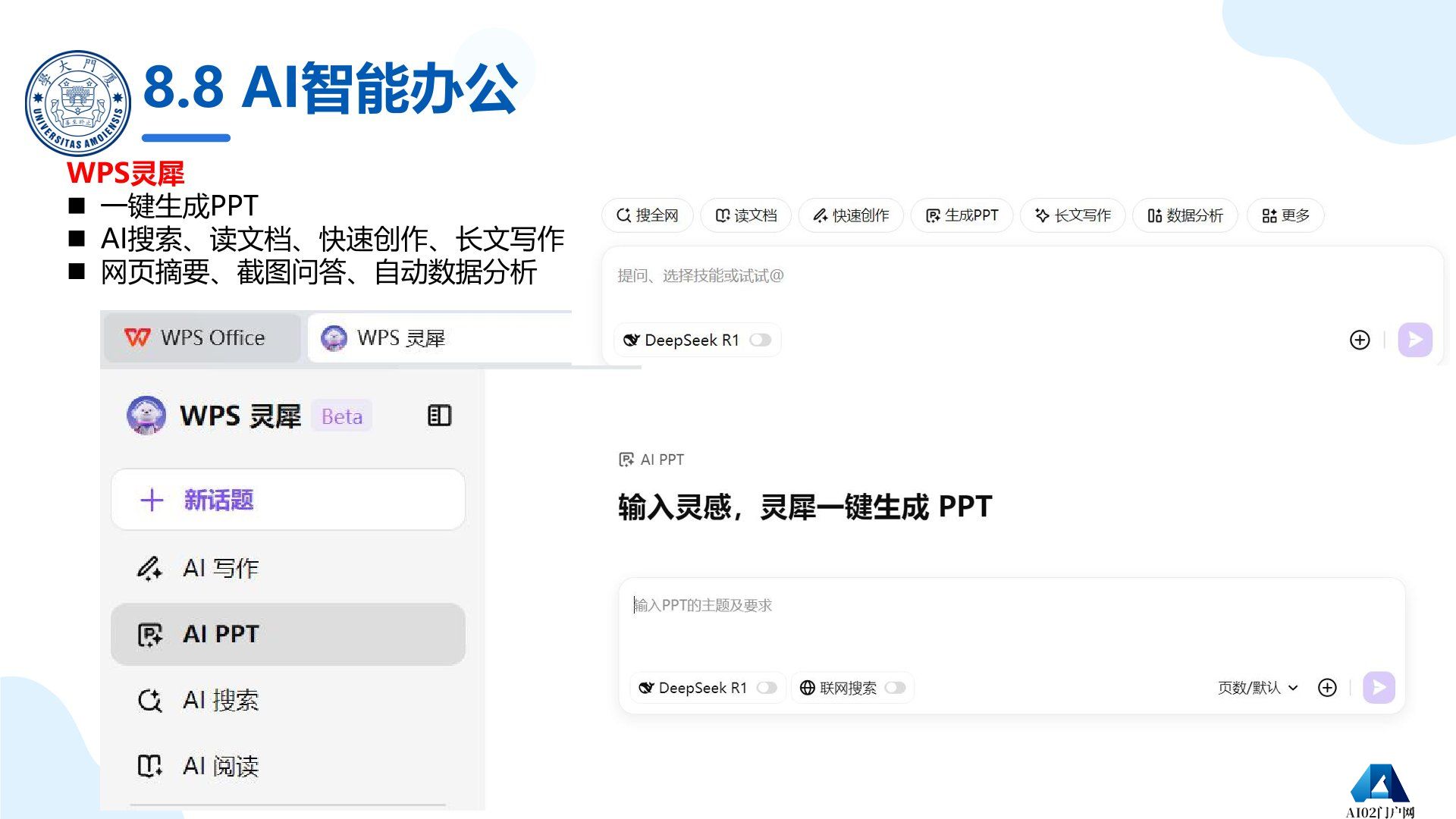Enable the 联网搜索 switch
Viewport: 1456px width, 819px height.
(x=896, y=688)
